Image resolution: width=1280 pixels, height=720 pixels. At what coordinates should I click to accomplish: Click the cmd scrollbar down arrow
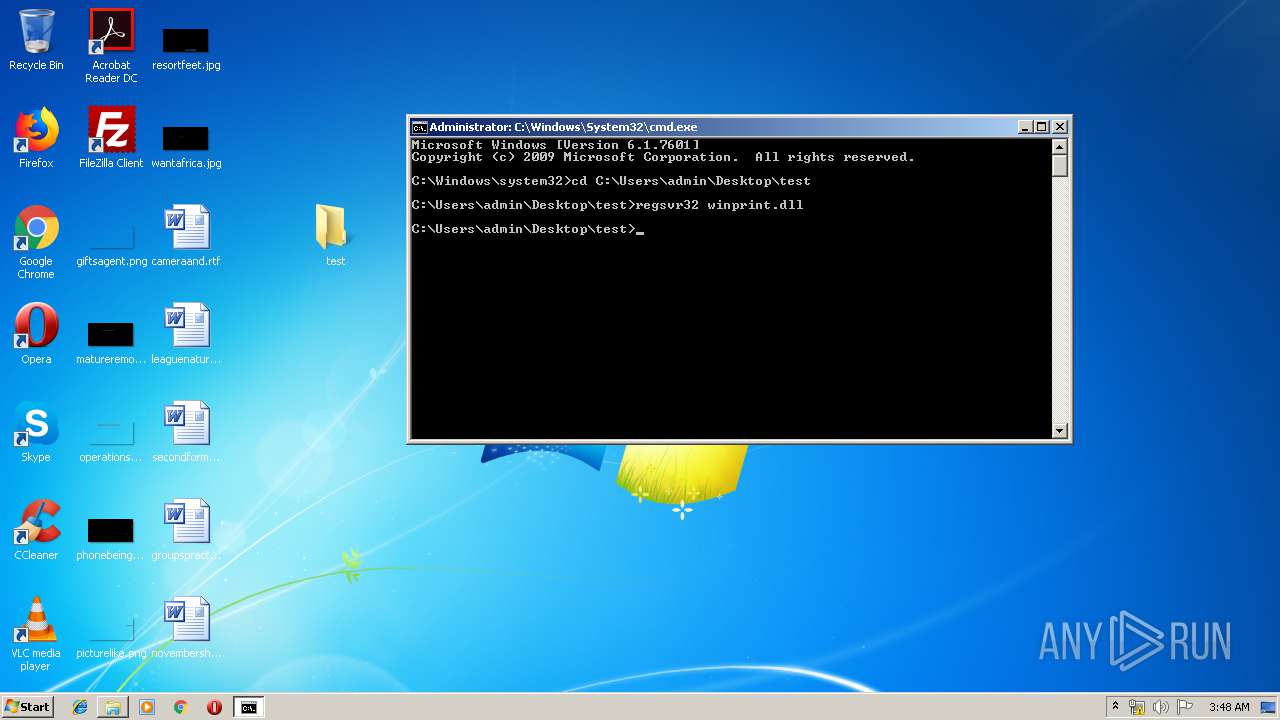1060,431
